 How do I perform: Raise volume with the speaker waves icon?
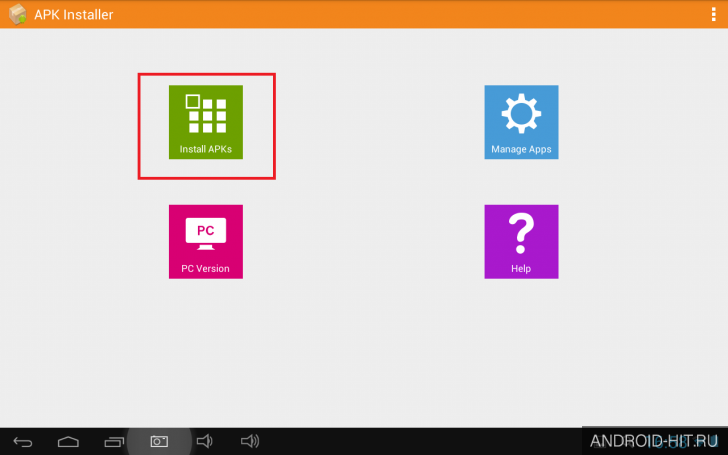(250, 441)
